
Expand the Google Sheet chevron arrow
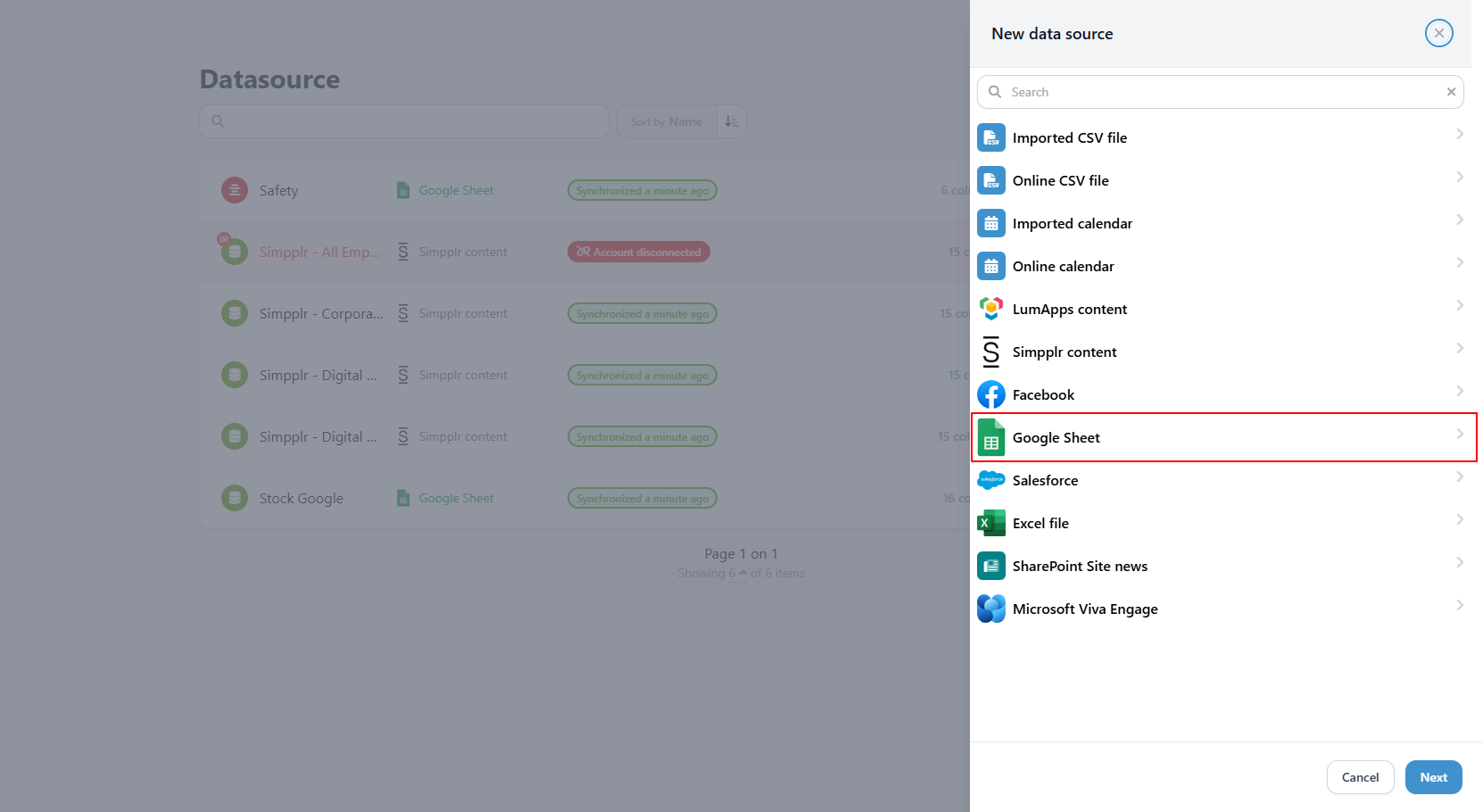tap(1460, 434)
